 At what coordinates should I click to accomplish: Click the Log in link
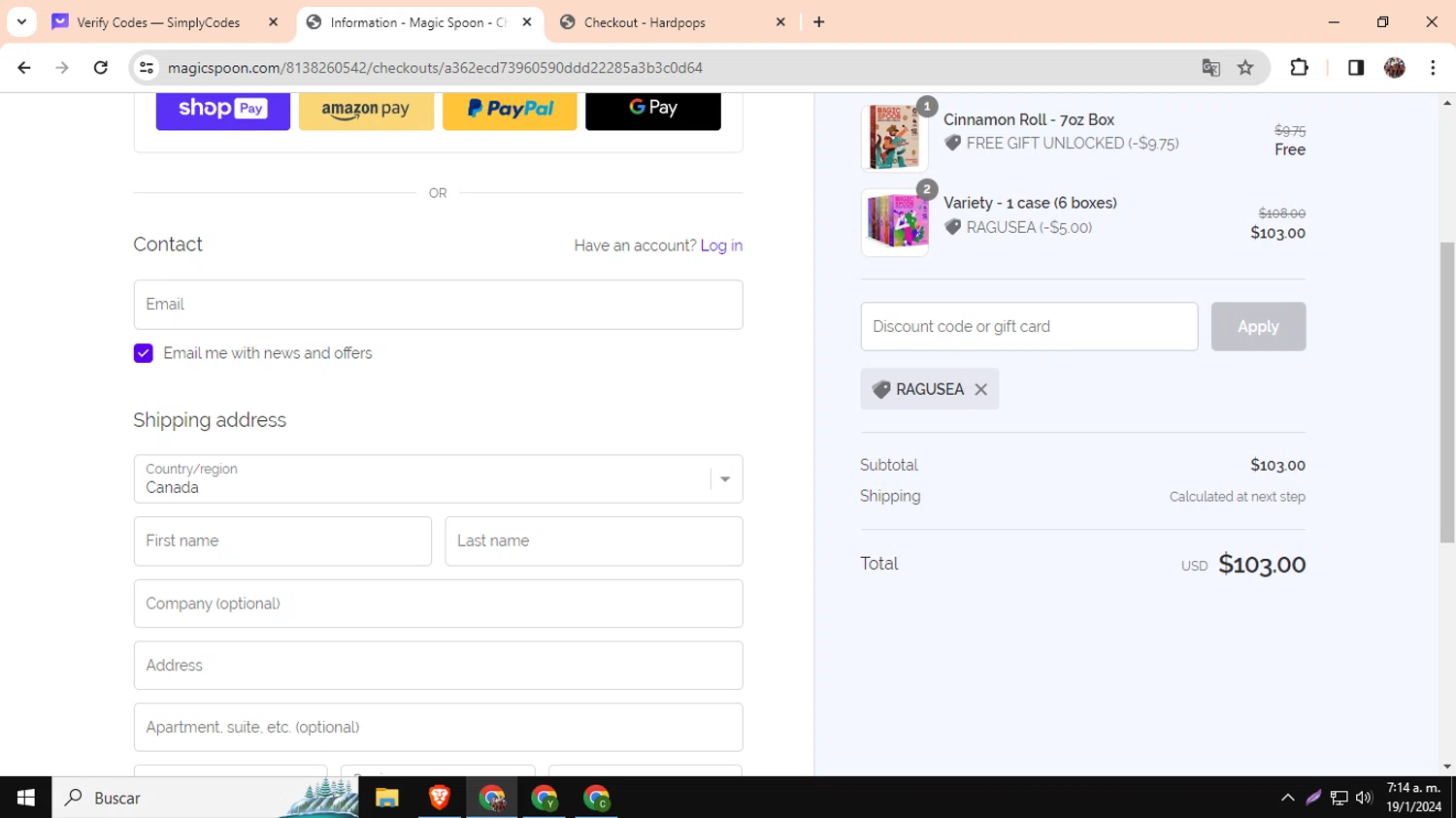tap(721, 245)
